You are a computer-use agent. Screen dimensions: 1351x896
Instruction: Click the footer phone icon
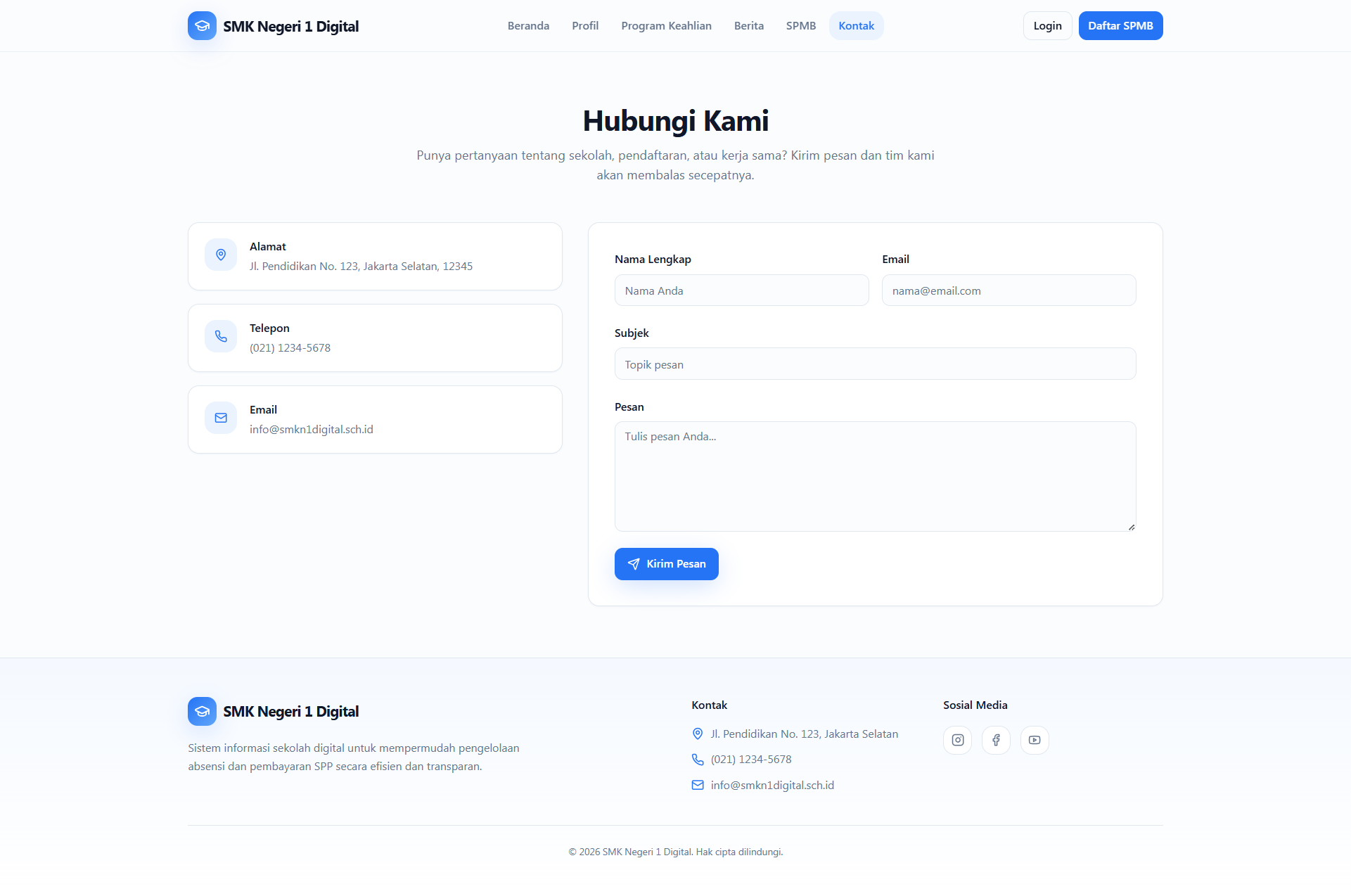(698, 760)
